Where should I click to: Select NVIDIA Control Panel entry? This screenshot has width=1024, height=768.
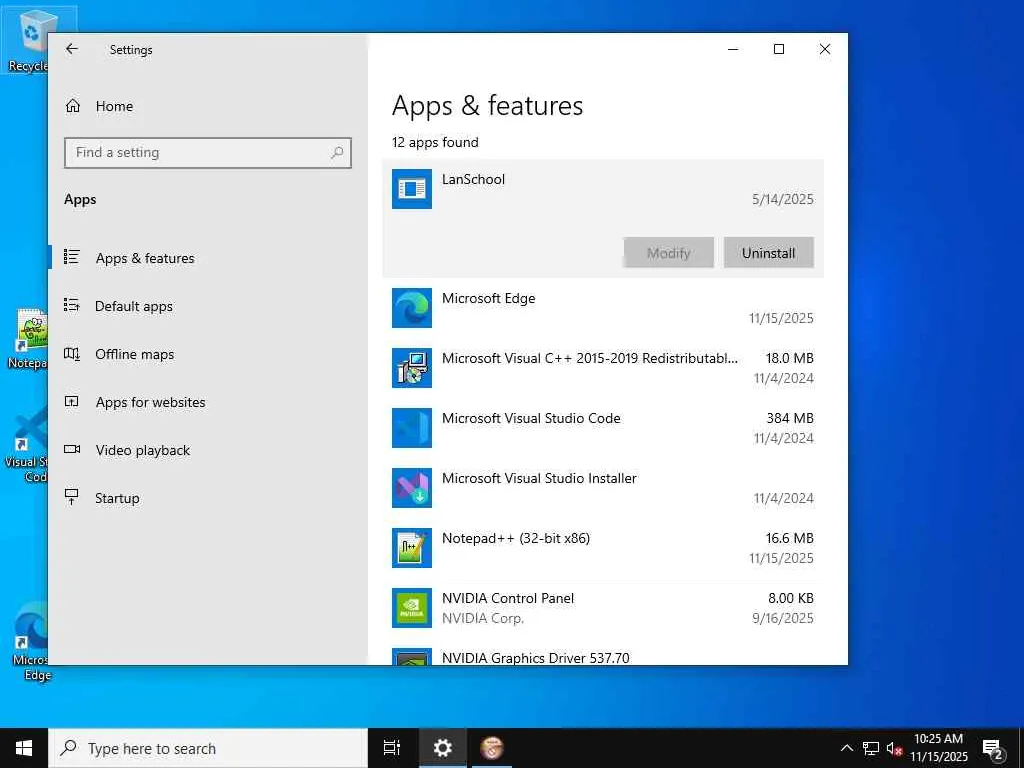(x=603, y=608)
